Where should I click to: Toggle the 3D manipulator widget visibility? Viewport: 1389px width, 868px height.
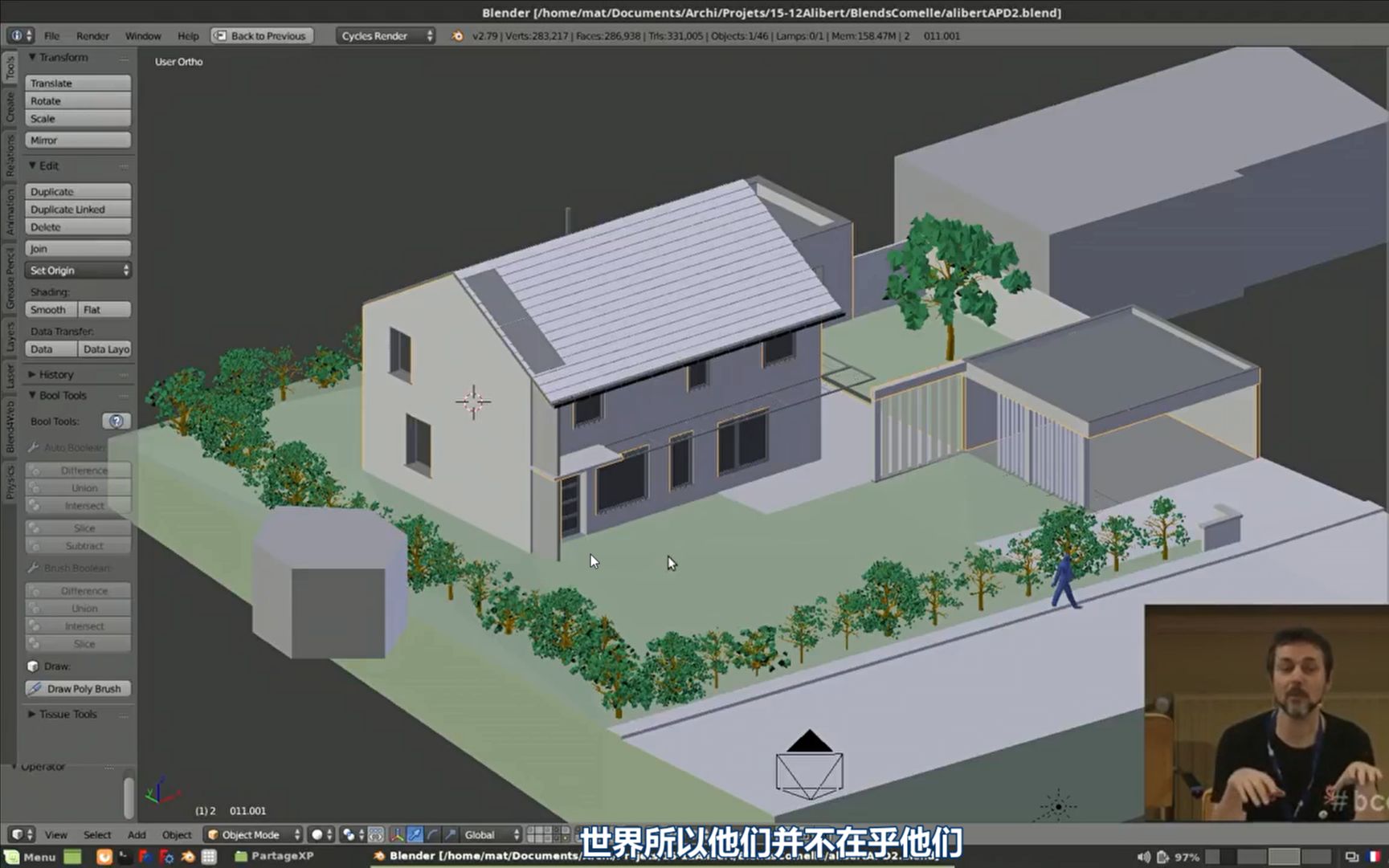click(x=397, y=835)
